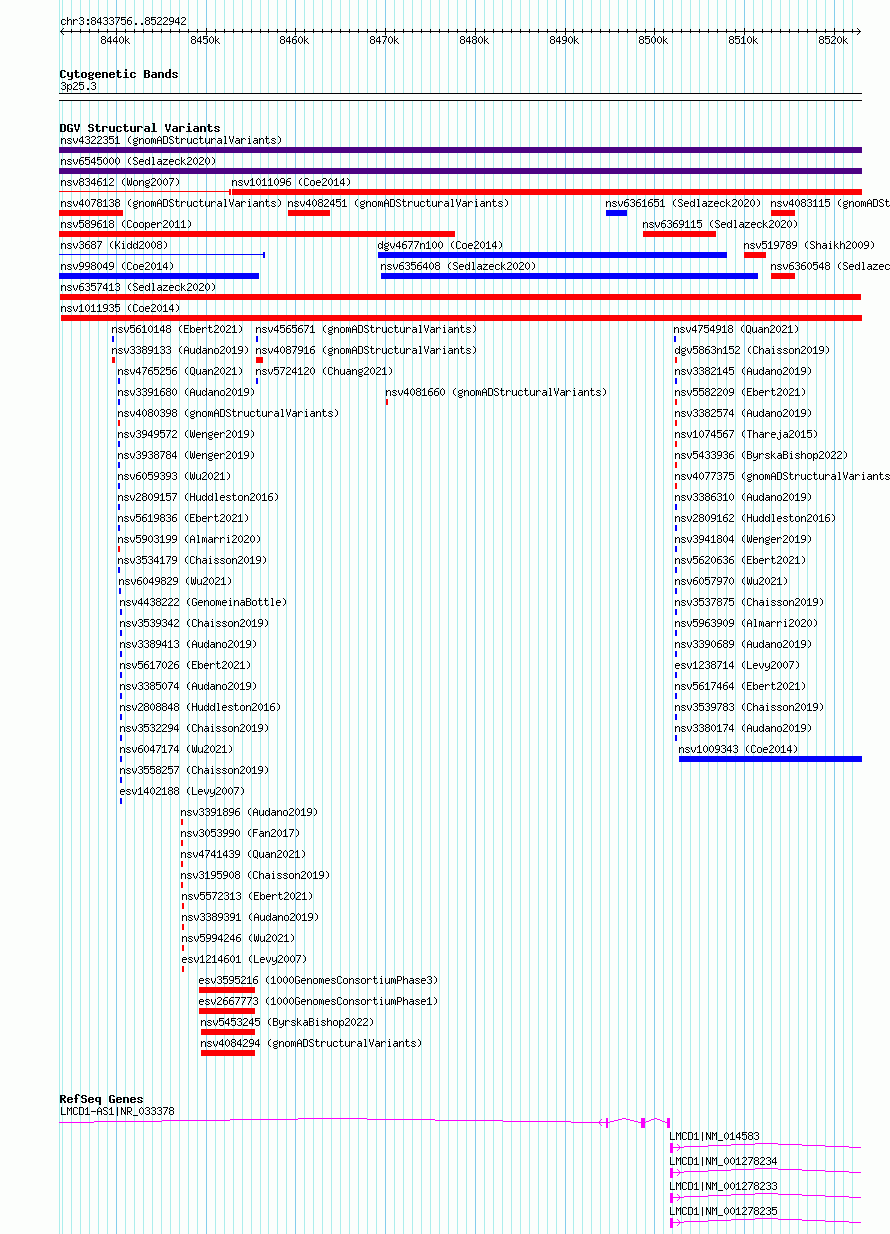Select nsv4087916 gnomAD variant label
Image resolution: width=890 pixels, height=1234 pixels.
pos(366,350)
